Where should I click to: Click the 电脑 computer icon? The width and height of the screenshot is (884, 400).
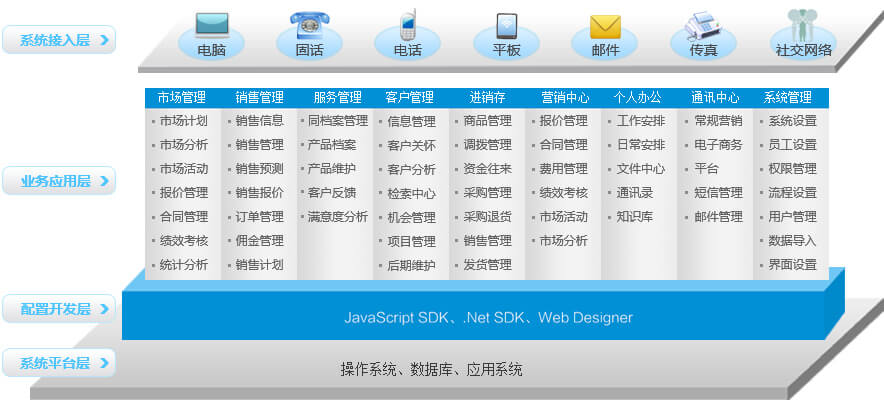click(211, 25)
